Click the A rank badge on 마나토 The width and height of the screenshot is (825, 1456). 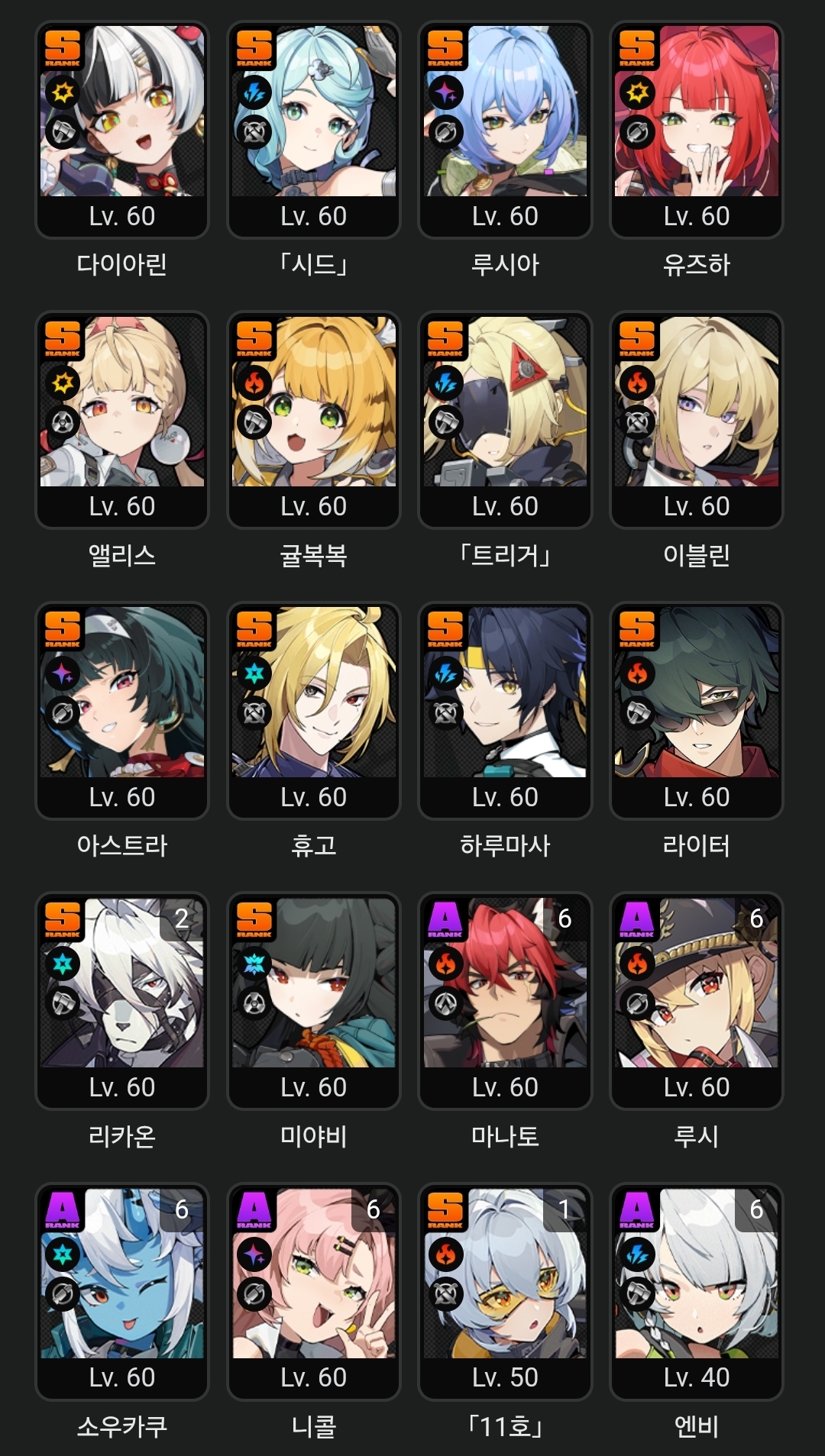pyautogui.click(x=446, y=918)
